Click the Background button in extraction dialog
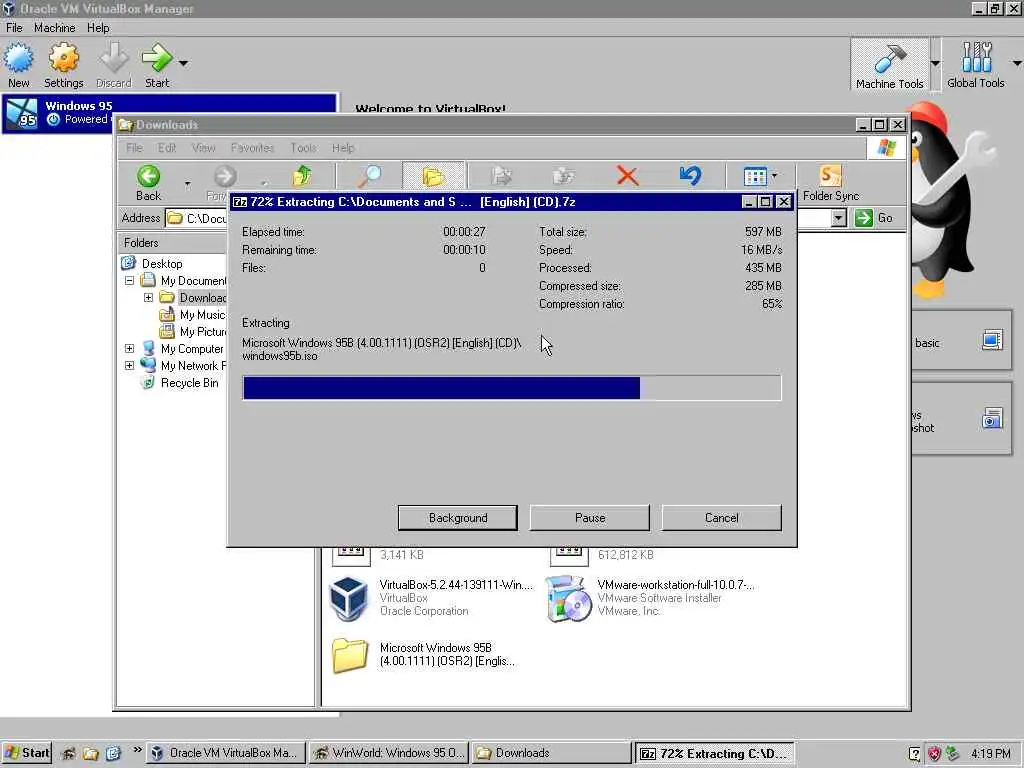The image size is (1024, 768). pyautogui.click(x=458, y=518)
